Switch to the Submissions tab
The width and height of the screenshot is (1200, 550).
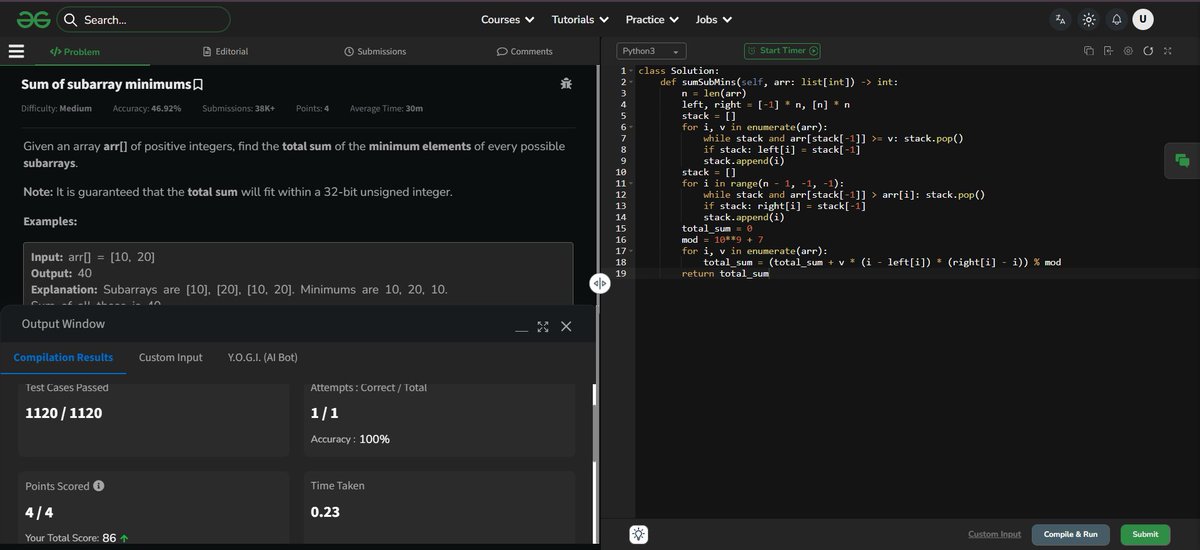tap(375, 51)
